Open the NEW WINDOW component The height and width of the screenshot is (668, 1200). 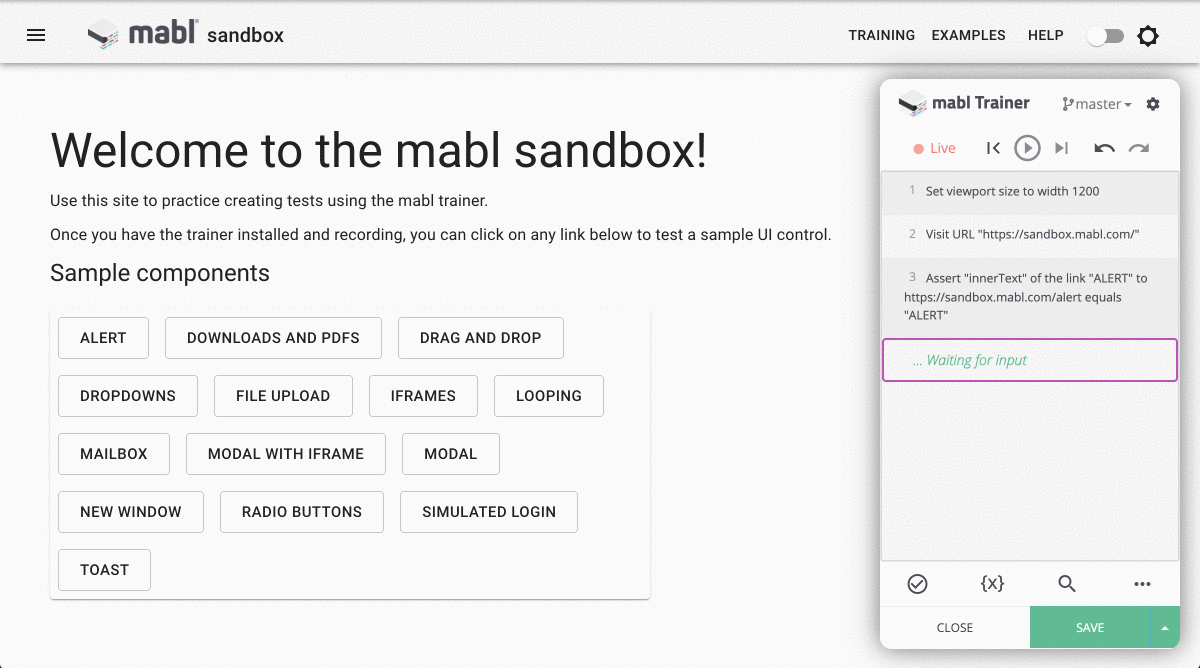pyautogui.click(x=131, y=512)
